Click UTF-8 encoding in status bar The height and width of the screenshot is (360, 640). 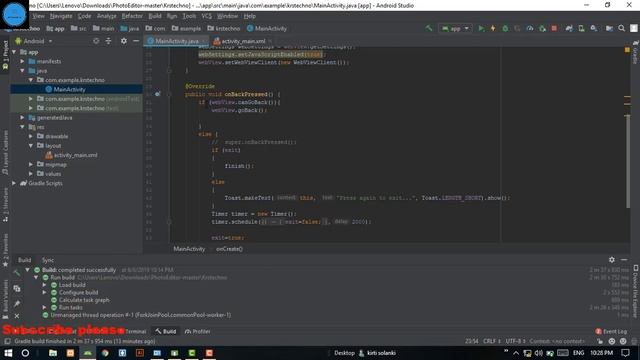pyautogui.click(x=516, y=341)
